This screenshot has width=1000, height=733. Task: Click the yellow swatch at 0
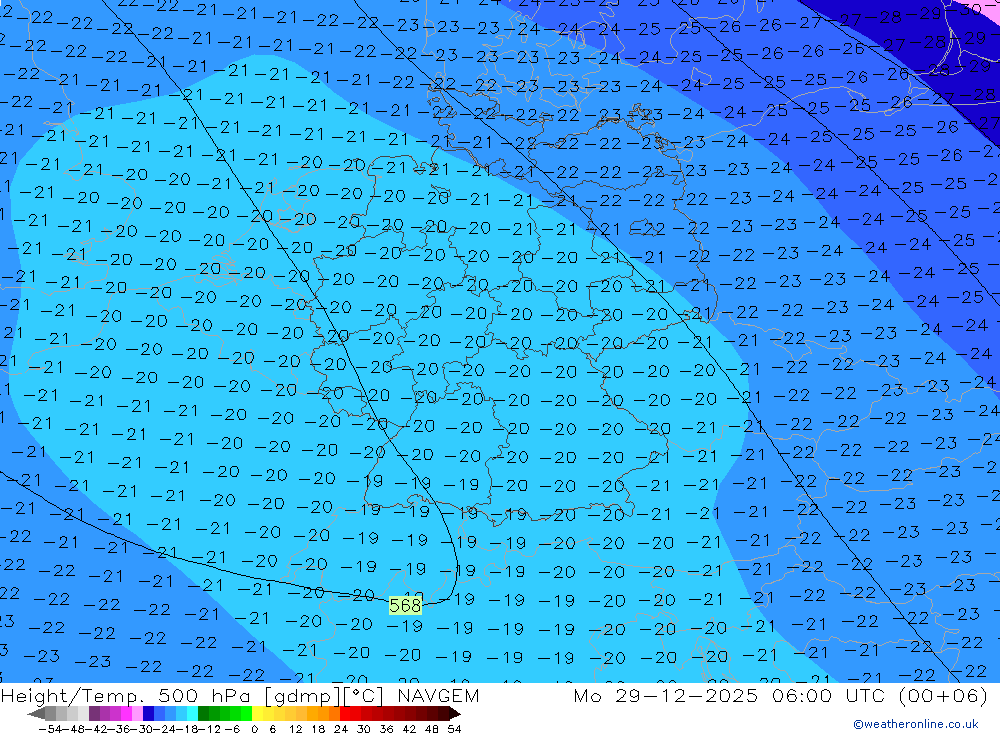[x=258, y=714]
